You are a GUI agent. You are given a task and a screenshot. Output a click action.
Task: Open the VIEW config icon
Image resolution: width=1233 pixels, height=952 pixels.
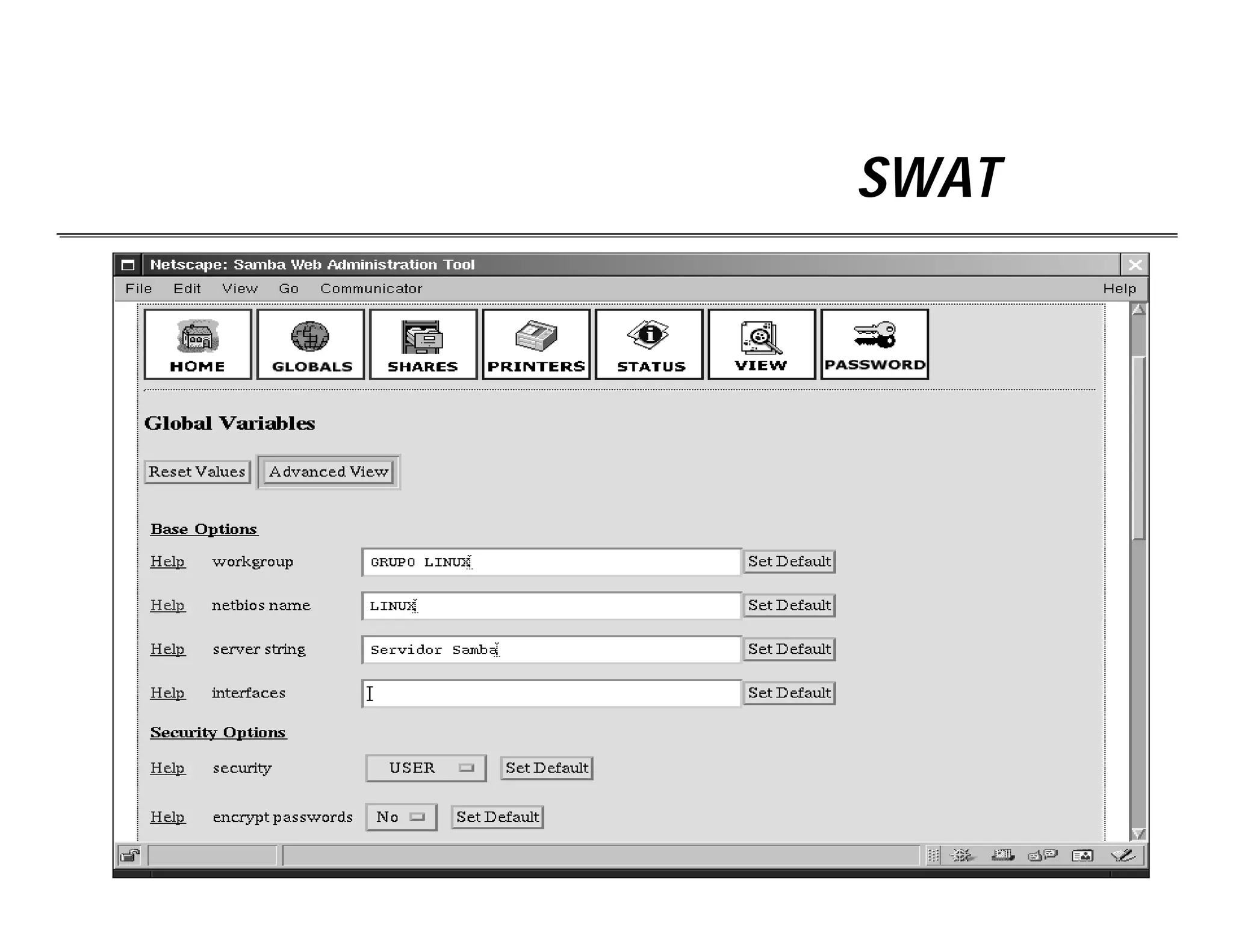(762, 344)
